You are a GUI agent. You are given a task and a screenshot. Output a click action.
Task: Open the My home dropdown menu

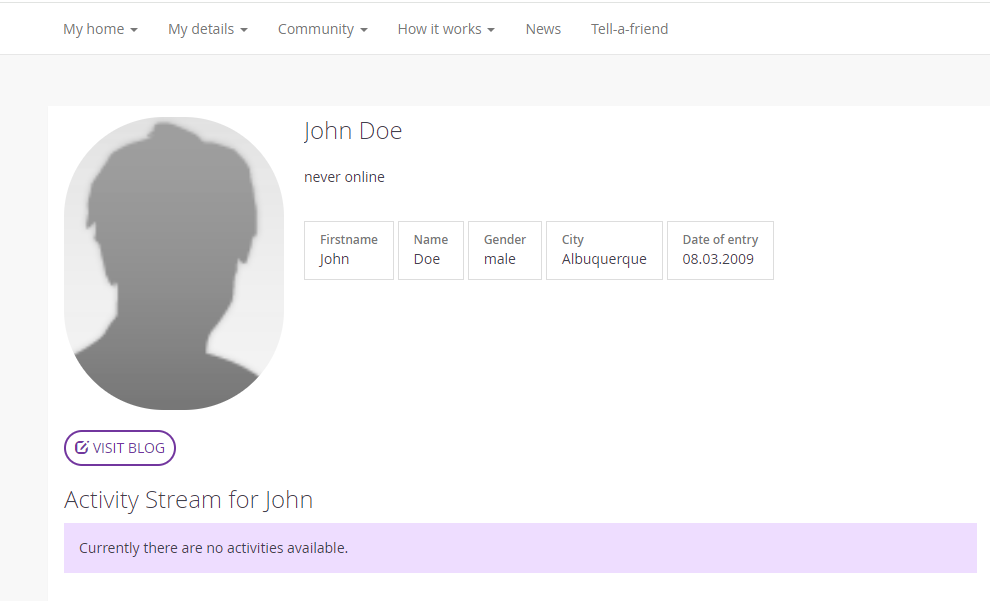click(x=100, y=29)
